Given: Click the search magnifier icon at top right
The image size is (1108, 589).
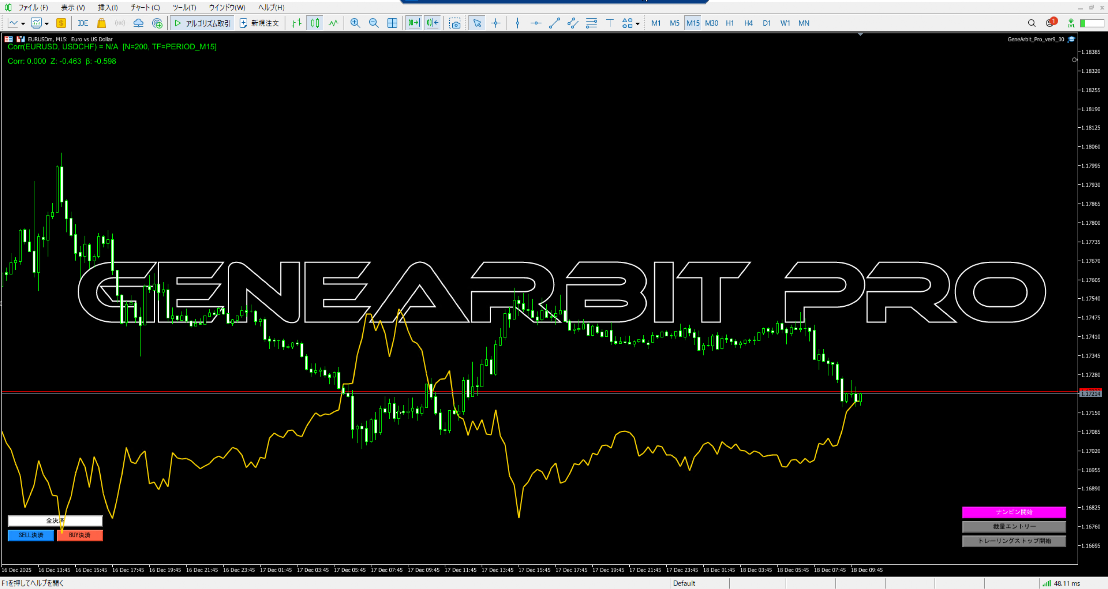Looking at the screenshot, I should pos(1032,22).
